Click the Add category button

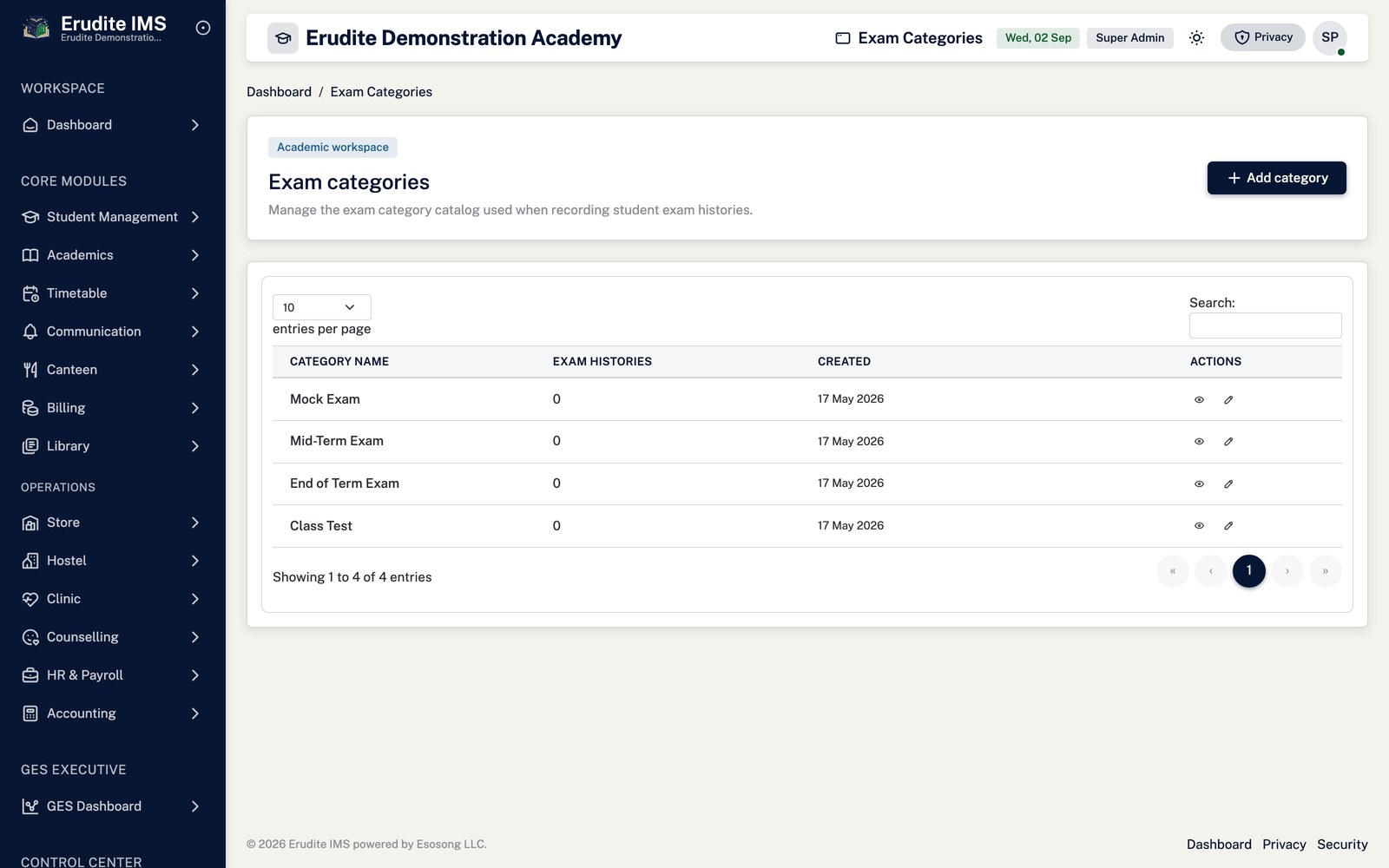1276,178
